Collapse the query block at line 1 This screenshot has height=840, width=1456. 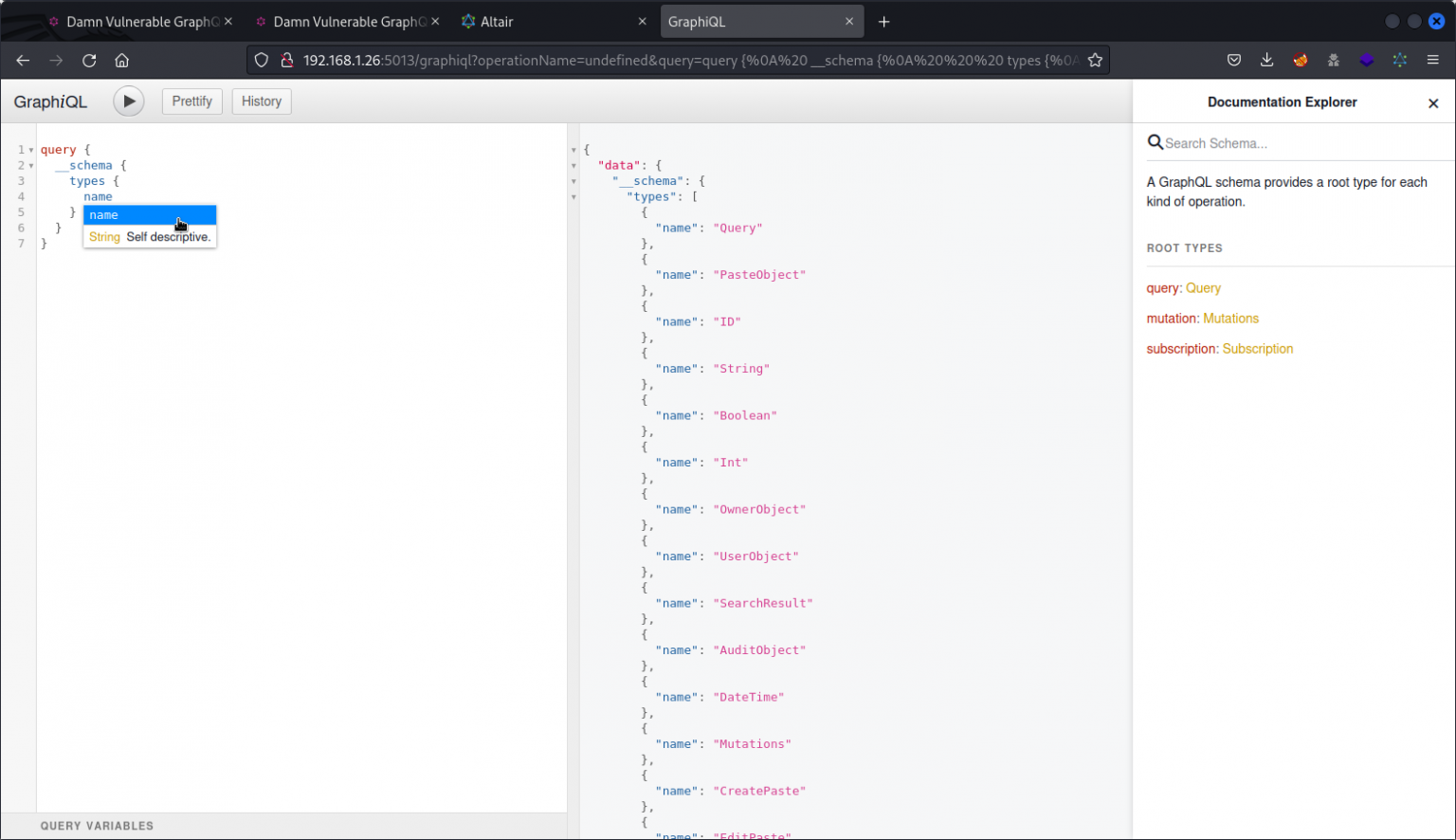point(31,150)
